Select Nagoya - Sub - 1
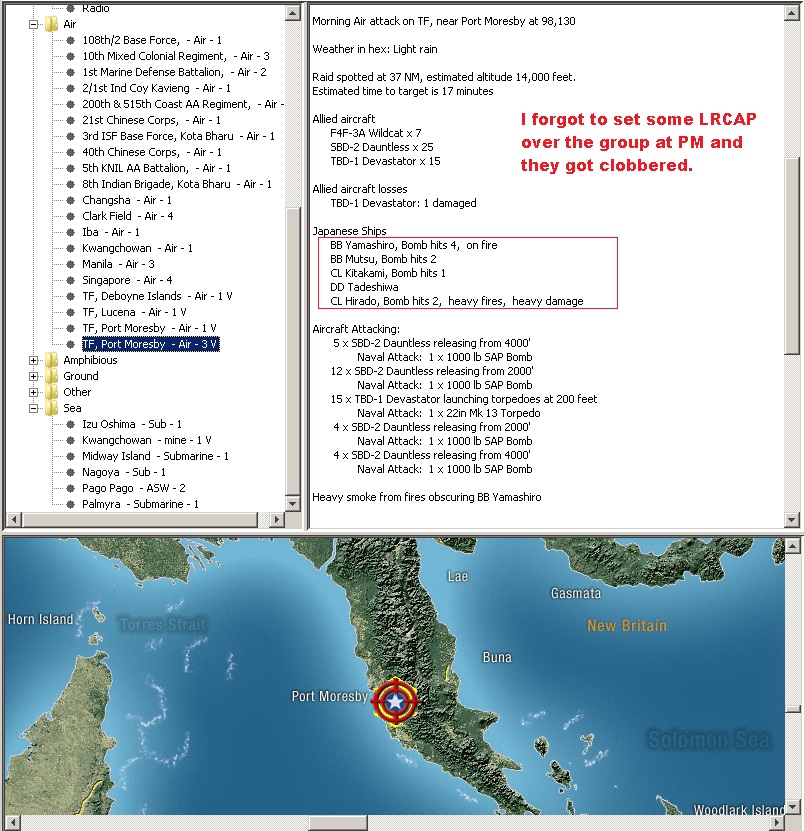Screen dimensions: 805x831 (x=124, y=472)
